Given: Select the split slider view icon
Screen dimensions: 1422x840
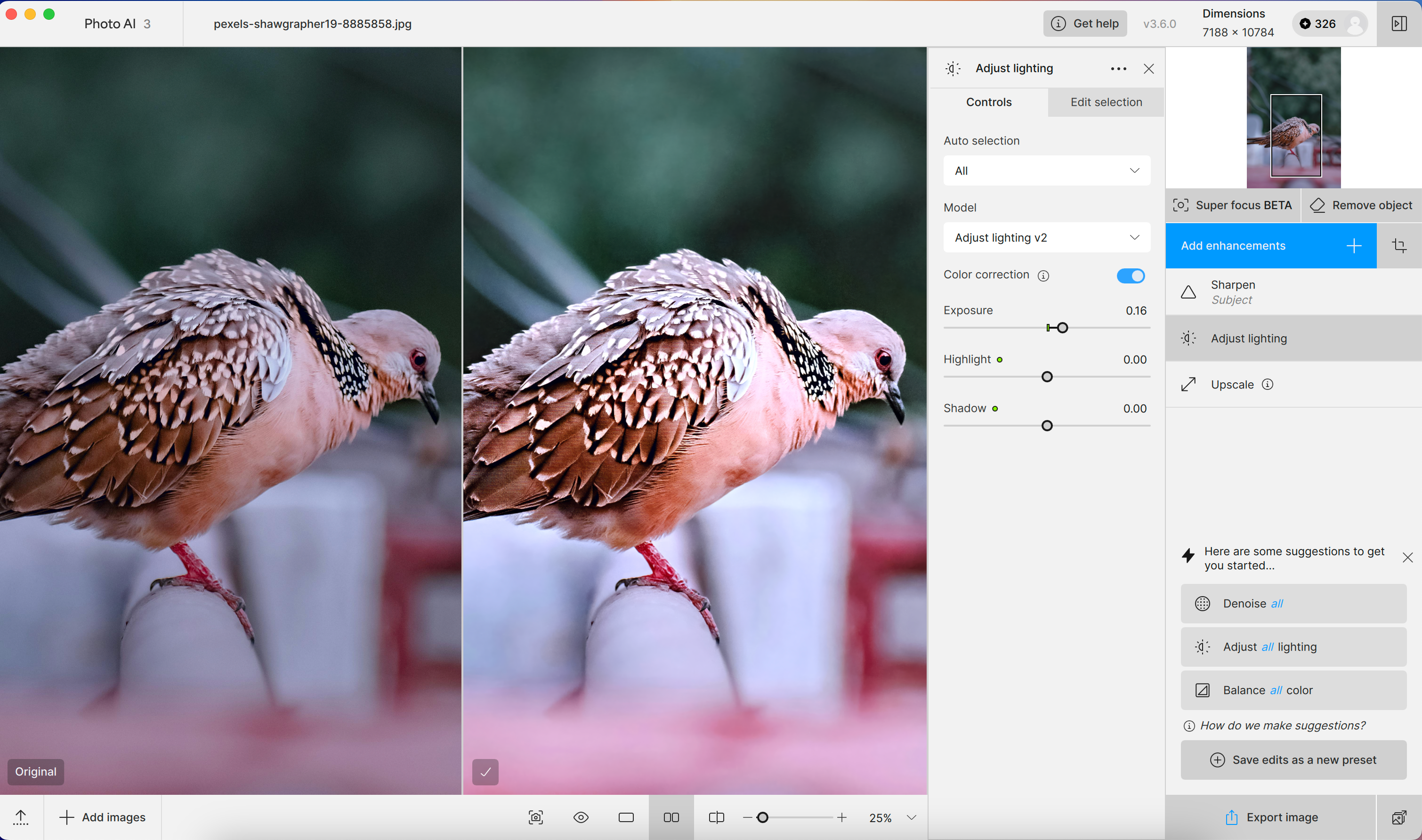Looking at the screenshot, I should 716,817.
